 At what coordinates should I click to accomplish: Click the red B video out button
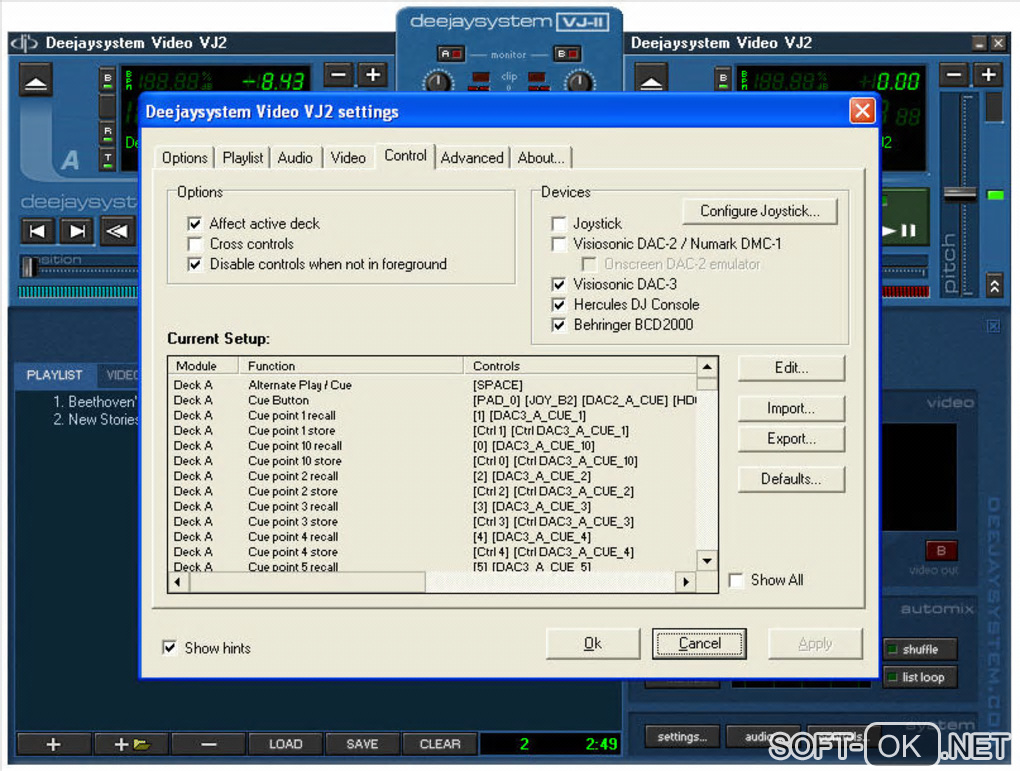click(941, 550)
